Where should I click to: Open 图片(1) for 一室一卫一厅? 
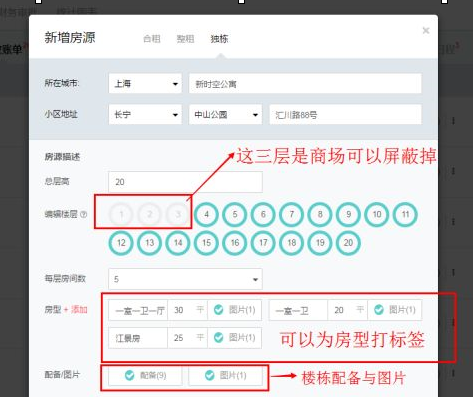[x=235, y=310]
